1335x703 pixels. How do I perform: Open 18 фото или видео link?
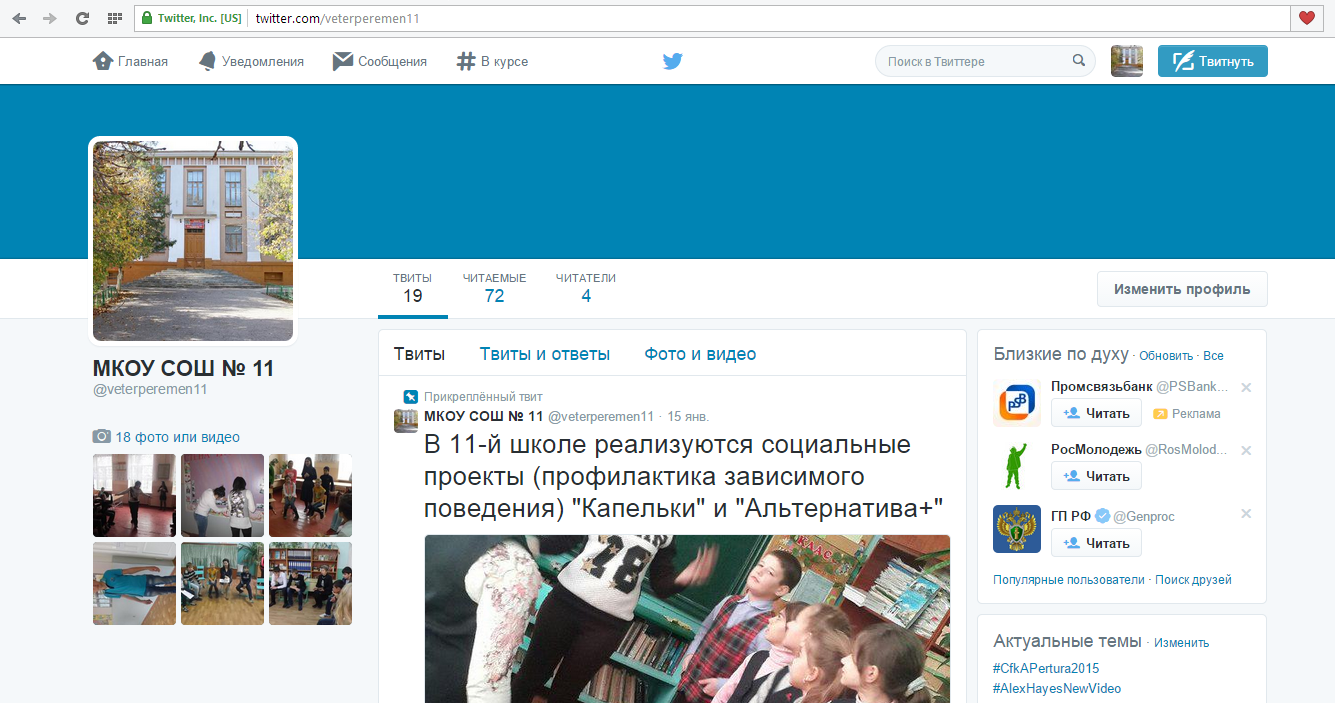pos(178,437)
